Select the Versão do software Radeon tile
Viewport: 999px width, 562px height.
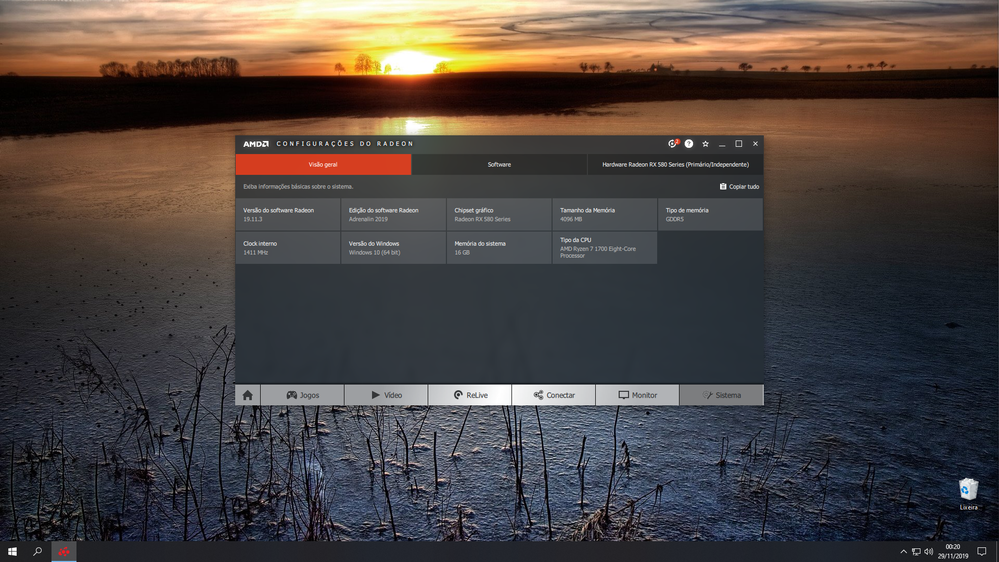(287, 214)
